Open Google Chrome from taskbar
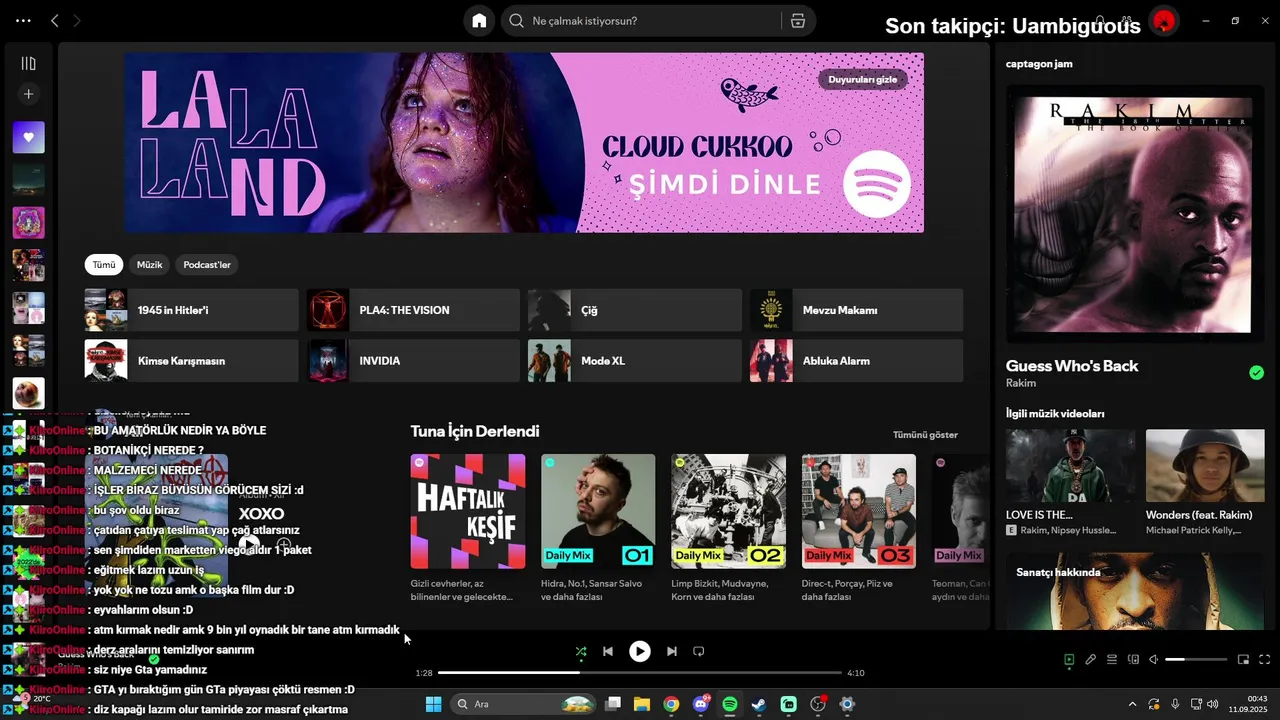Viewport: 1280px width, 720px height. click(x=671, y=704)
